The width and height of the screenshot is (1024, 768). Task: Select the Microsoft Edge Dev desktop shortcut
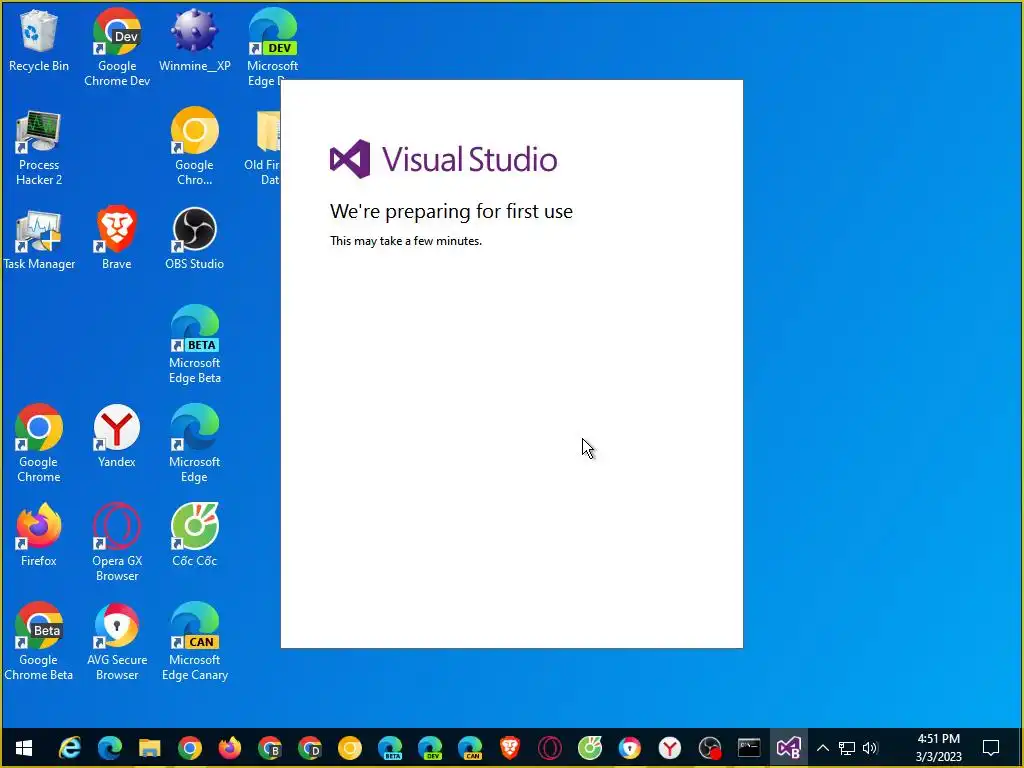(272, 48)
